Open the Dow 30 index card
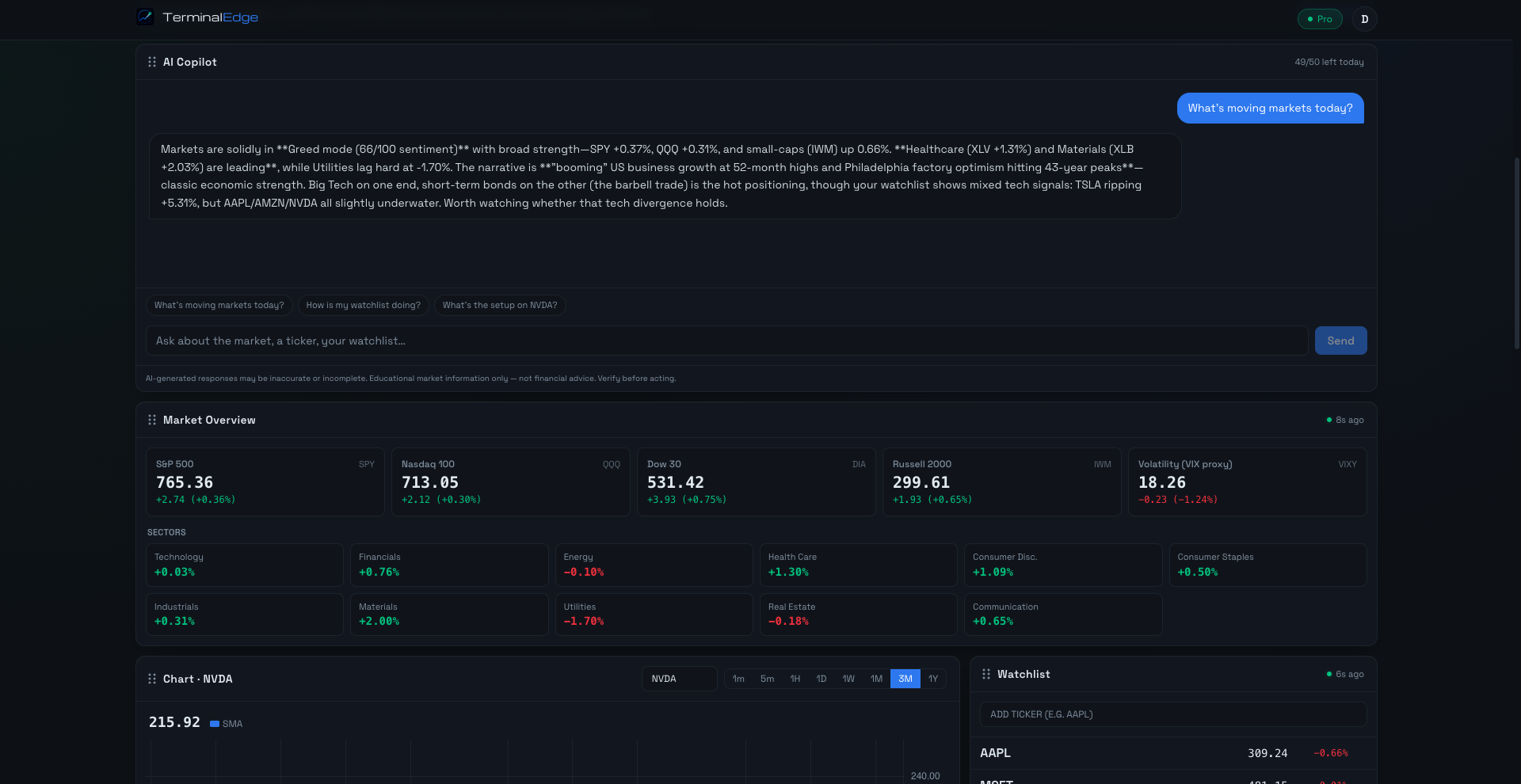Screen dimensions: 1521x784 [757, 481]
